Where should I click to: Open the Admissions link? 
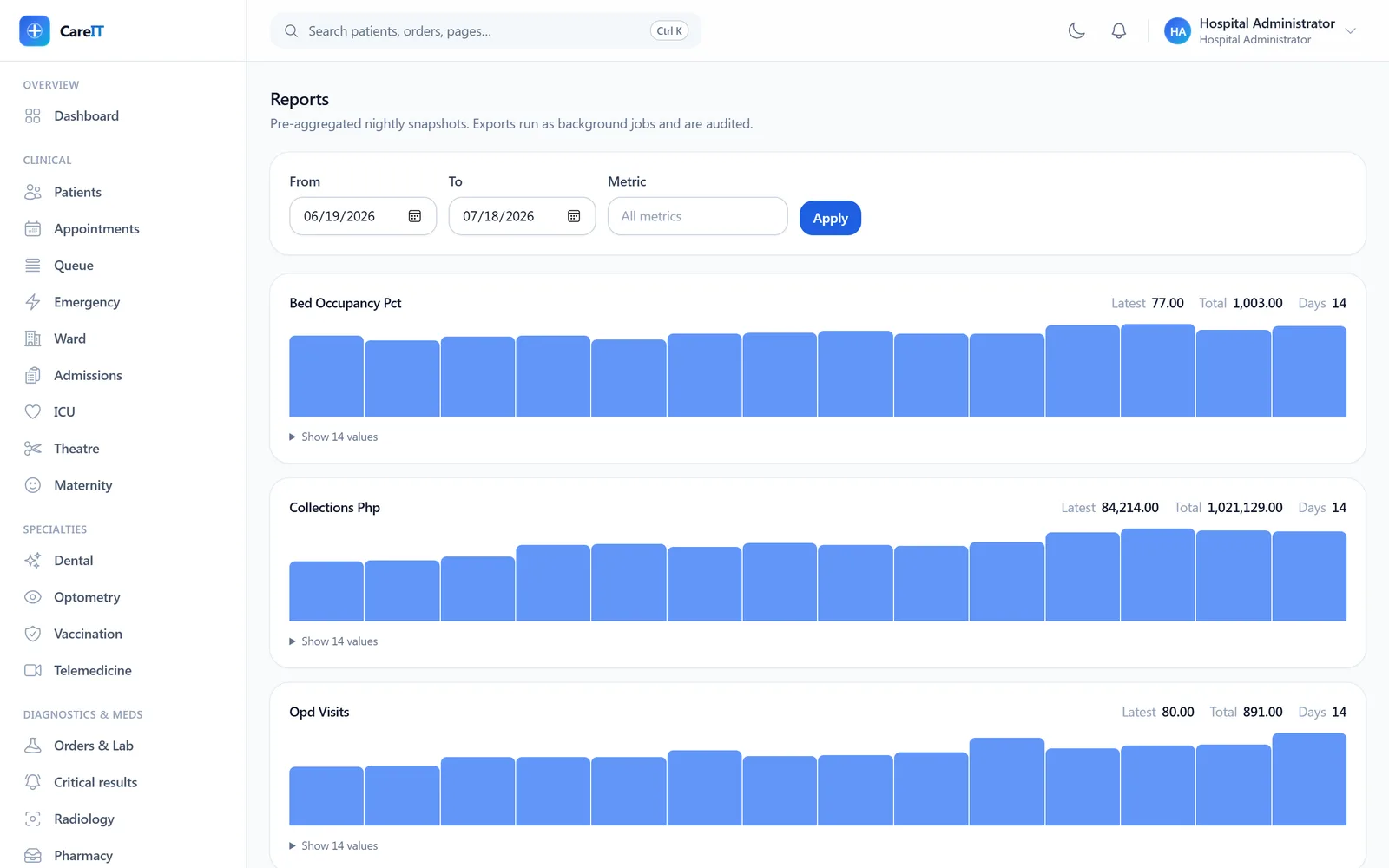pyautogui.click(x=88, y=375)
